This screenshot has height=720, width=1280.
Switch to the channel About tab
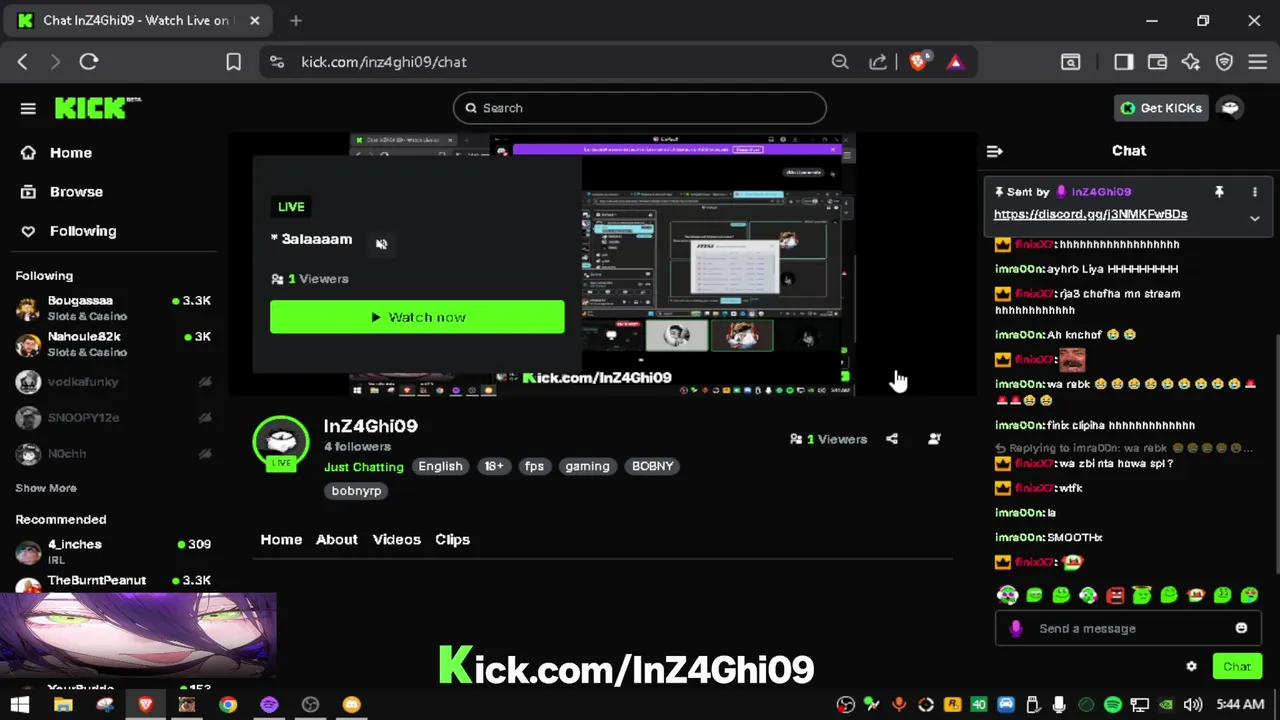click(337, 540)
